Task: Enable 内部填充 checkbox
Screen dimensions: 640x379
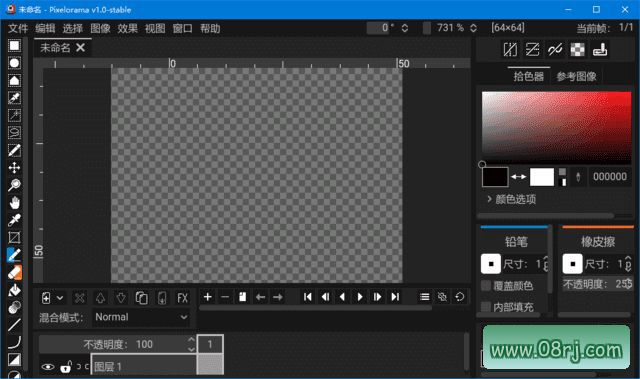Action: 486,307
